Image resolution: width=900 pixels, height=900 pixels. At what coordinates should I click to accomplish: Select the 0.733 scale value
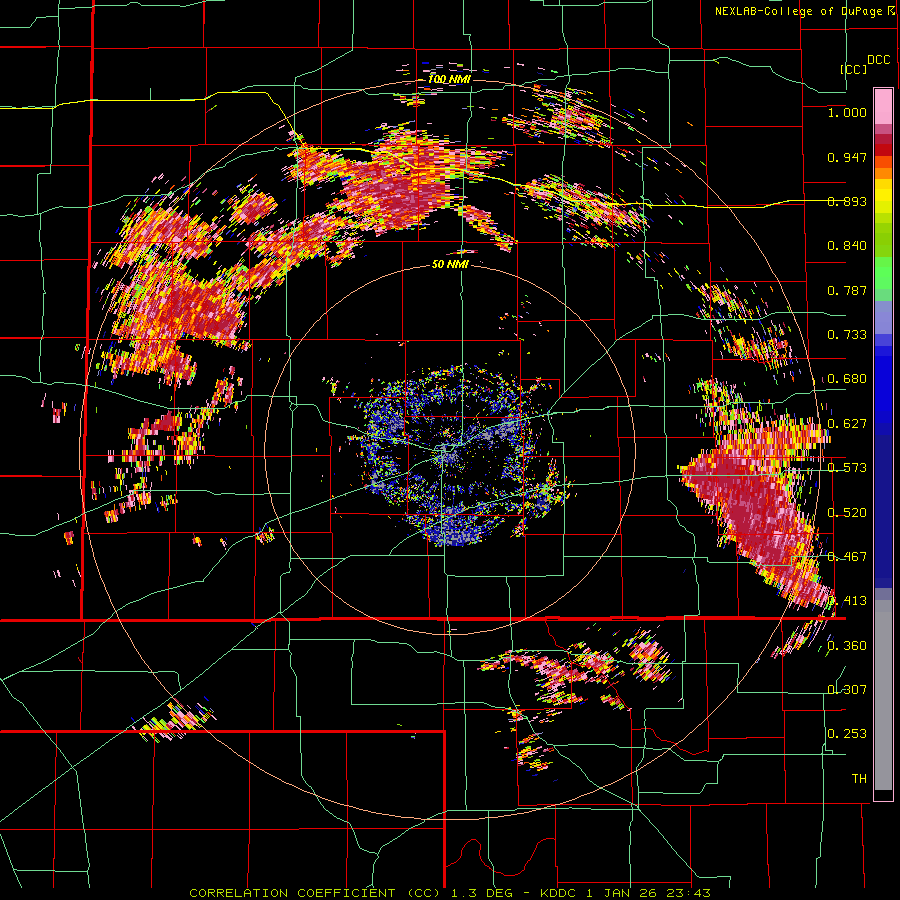click(x=847, y=335)
